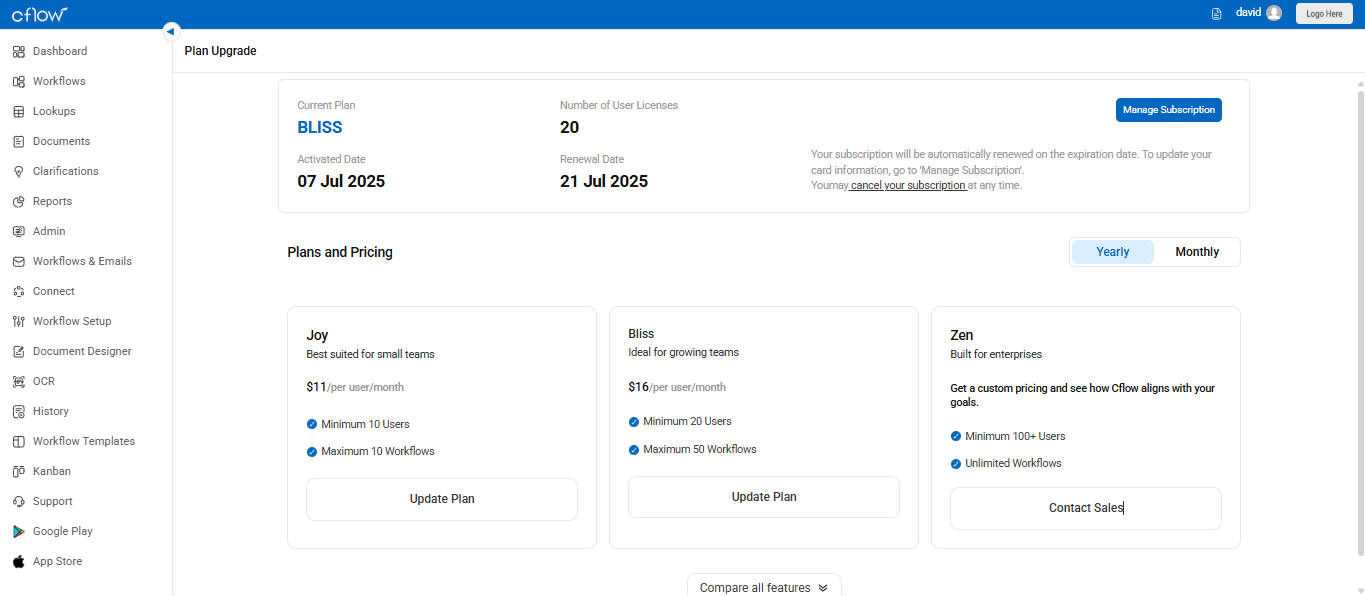Open the Workflow Templates icon
Image resolution: width=1365 pixels, height=596 pixels.
18,441
